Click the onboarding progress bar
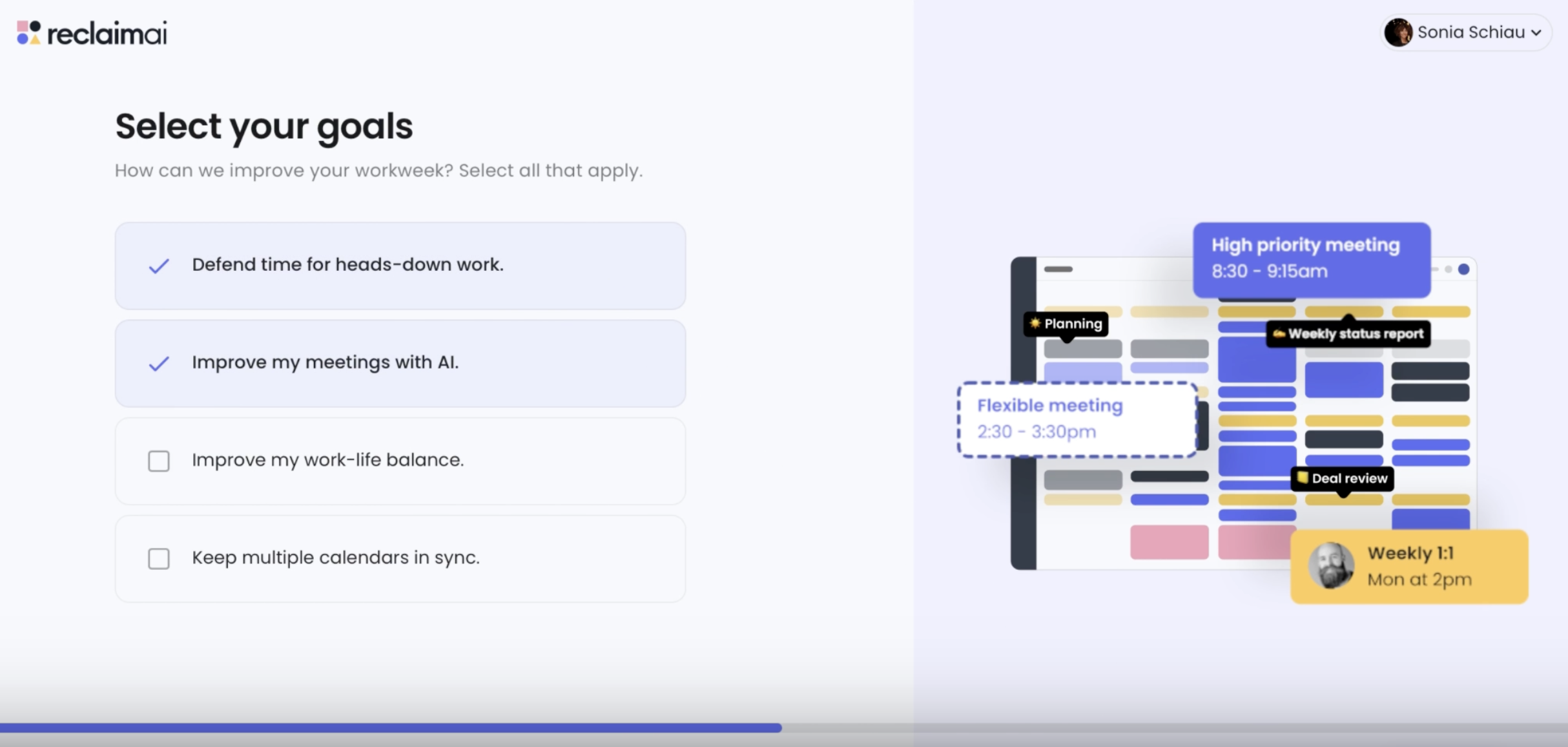This screenshot has height=747, width=1568. point(784,728)
